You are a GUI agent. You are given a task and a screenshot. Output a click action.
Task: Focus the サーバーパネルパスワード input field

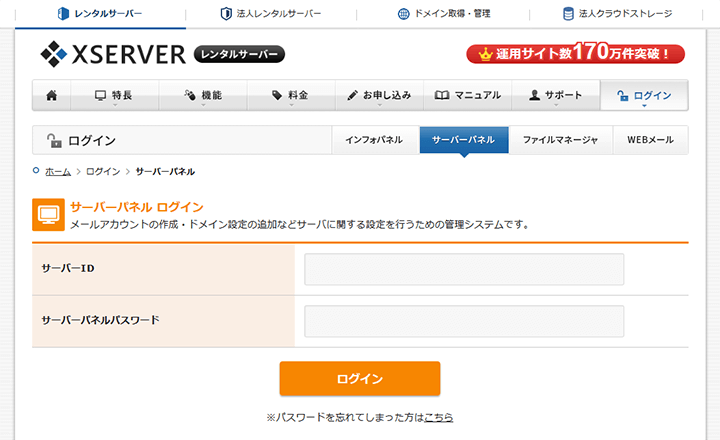tap(464, 321)
